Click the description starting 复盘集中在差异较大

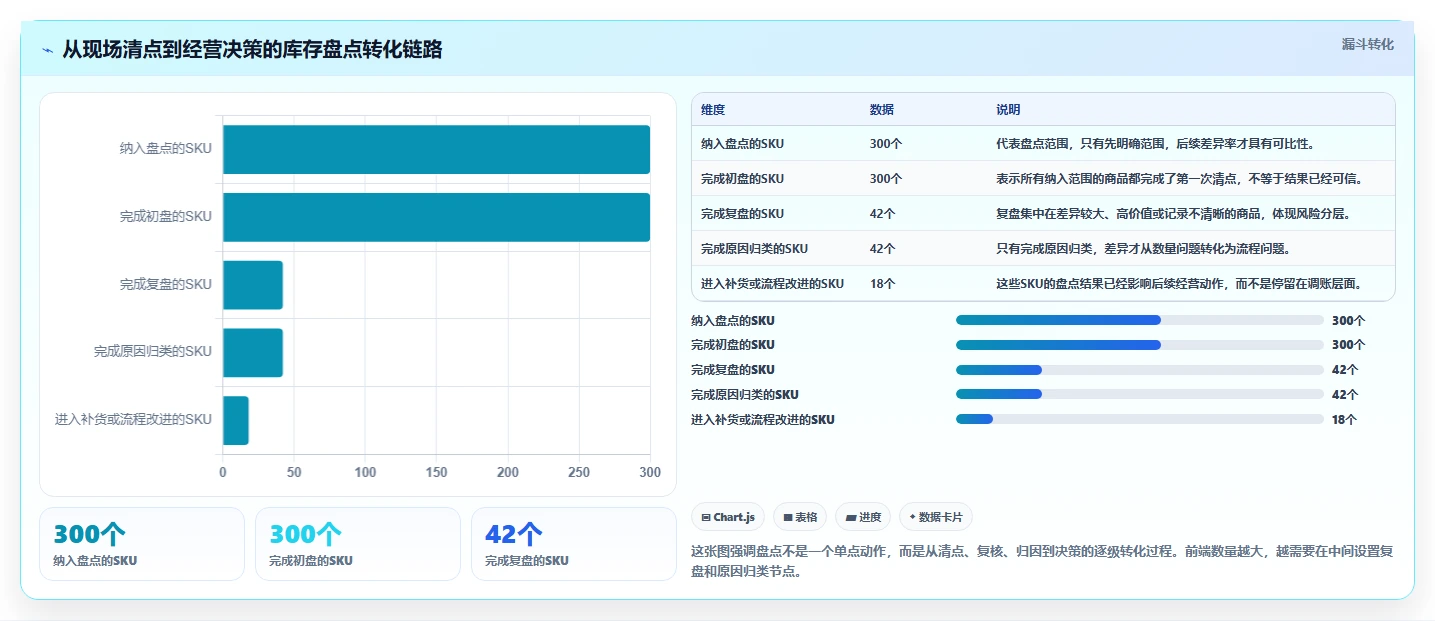point(1173,214)
